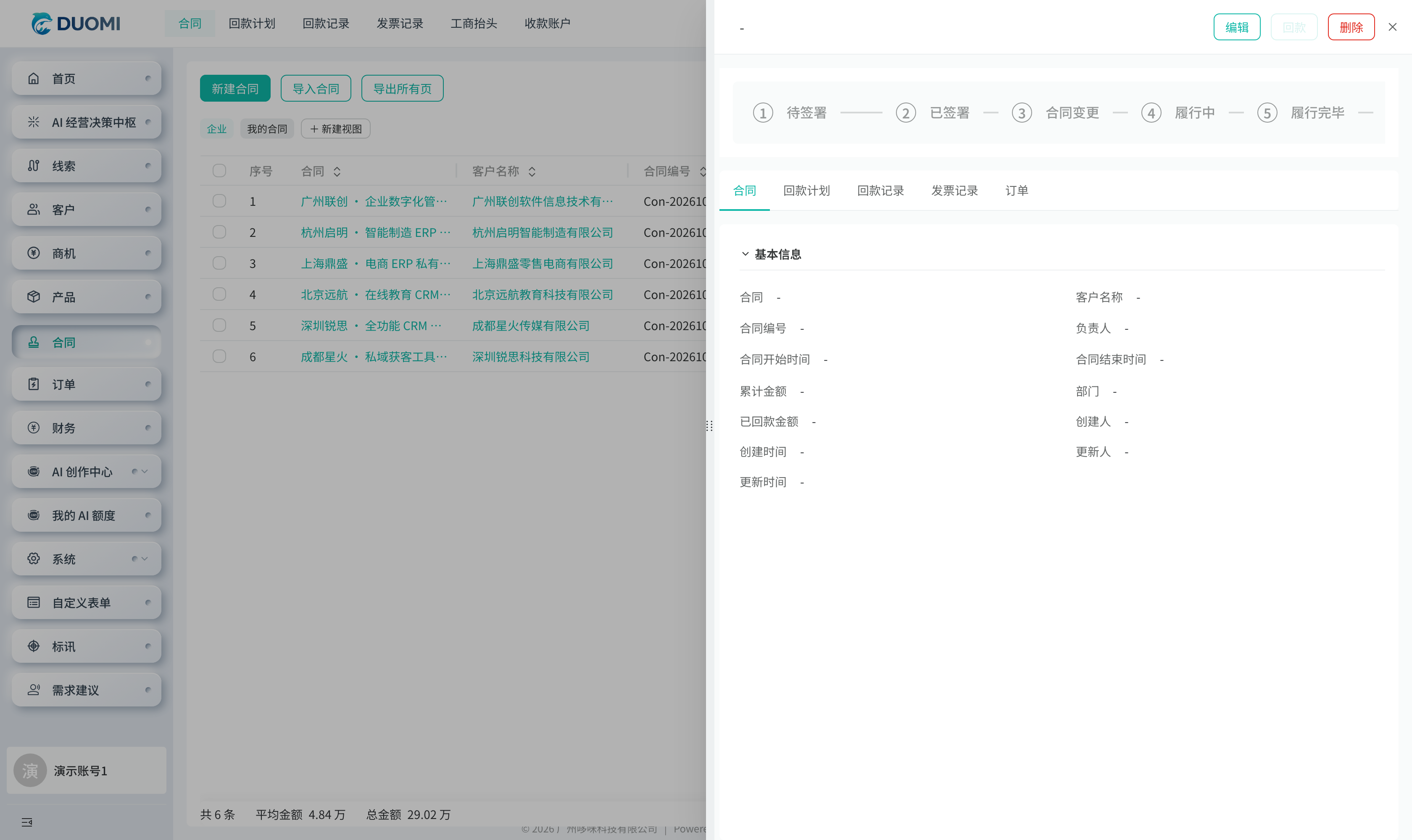Collapse the 基本信息 section
The width and height of the screenshot is (1412, 840).
click(x=745, y=254)
